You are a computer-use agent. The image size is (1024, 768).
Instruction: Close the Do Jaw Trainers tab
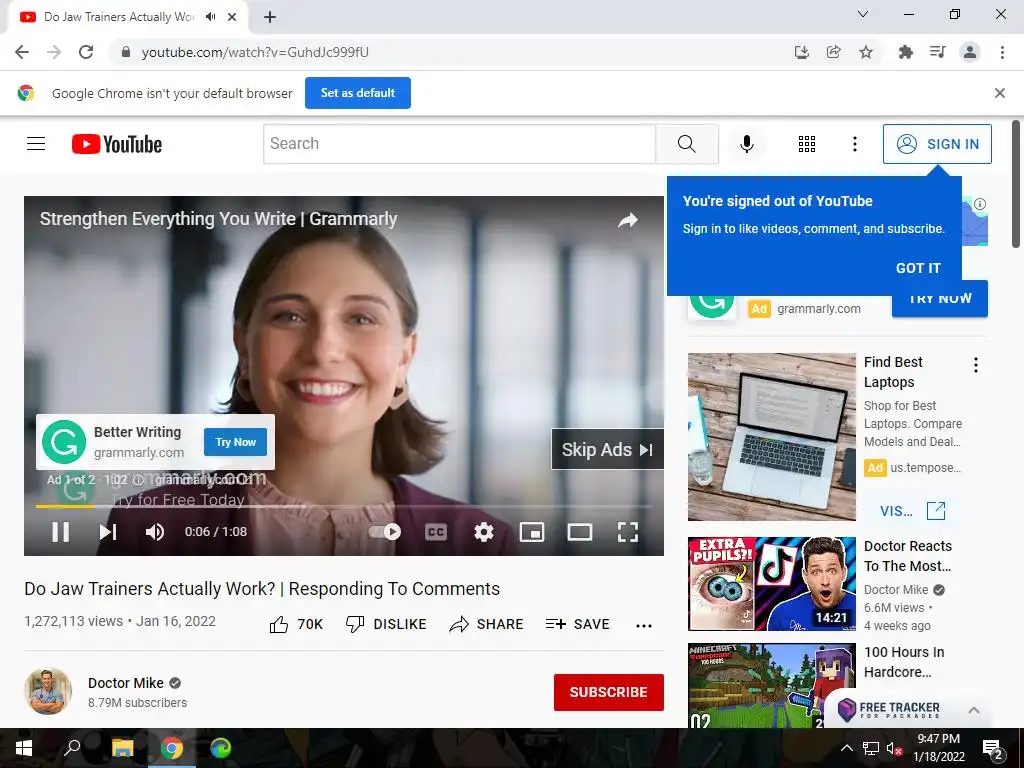(232, 17)
